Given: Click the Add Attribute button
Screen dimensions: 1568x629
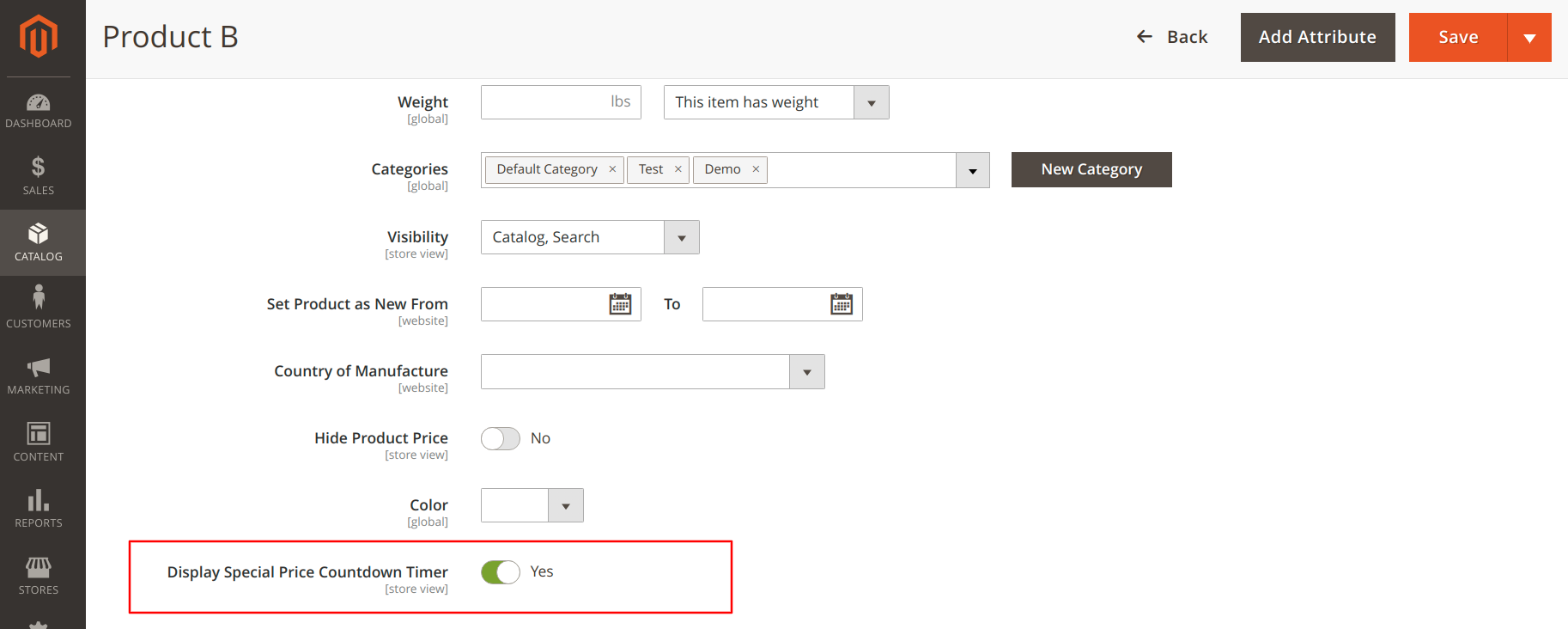Looking at the screenshot, I should (1317, 38).
